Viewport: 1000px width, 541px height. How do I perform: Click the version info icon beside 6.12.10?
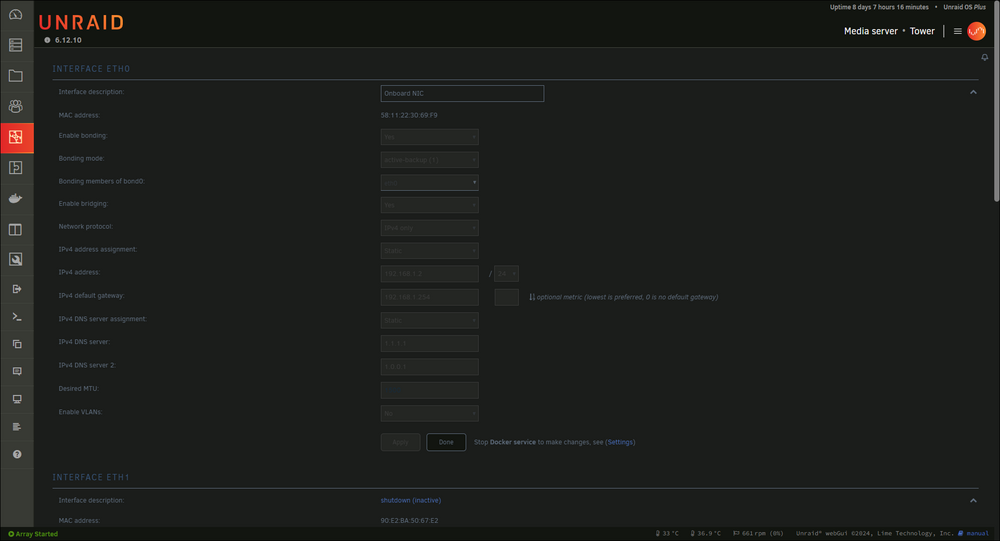[x=47, y=40]
